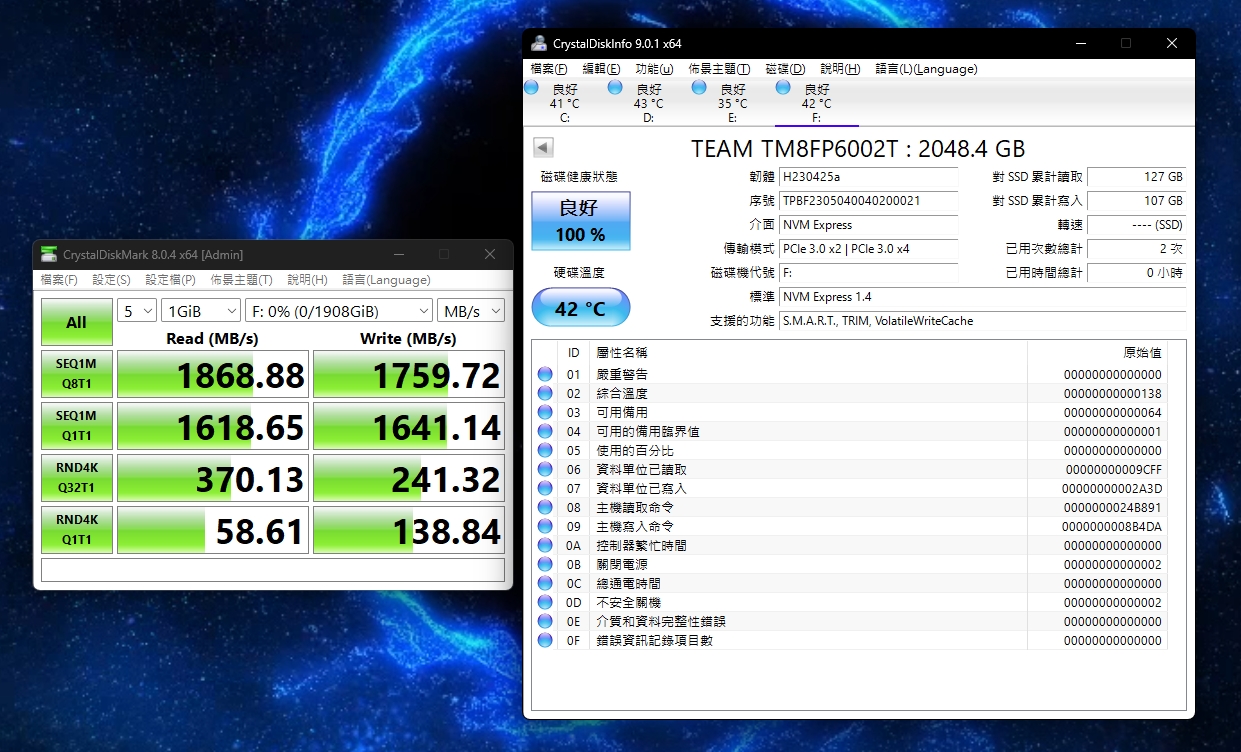Click the CrystalDiskMark title bar app icon
Viewport: 1241px width, 752px height.
(x=49, y=255)
